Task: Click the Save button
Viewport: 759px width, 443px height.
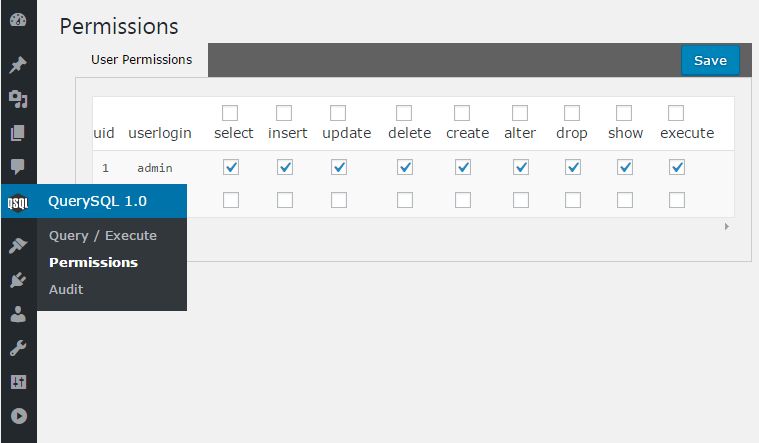Action: point(710,60)
